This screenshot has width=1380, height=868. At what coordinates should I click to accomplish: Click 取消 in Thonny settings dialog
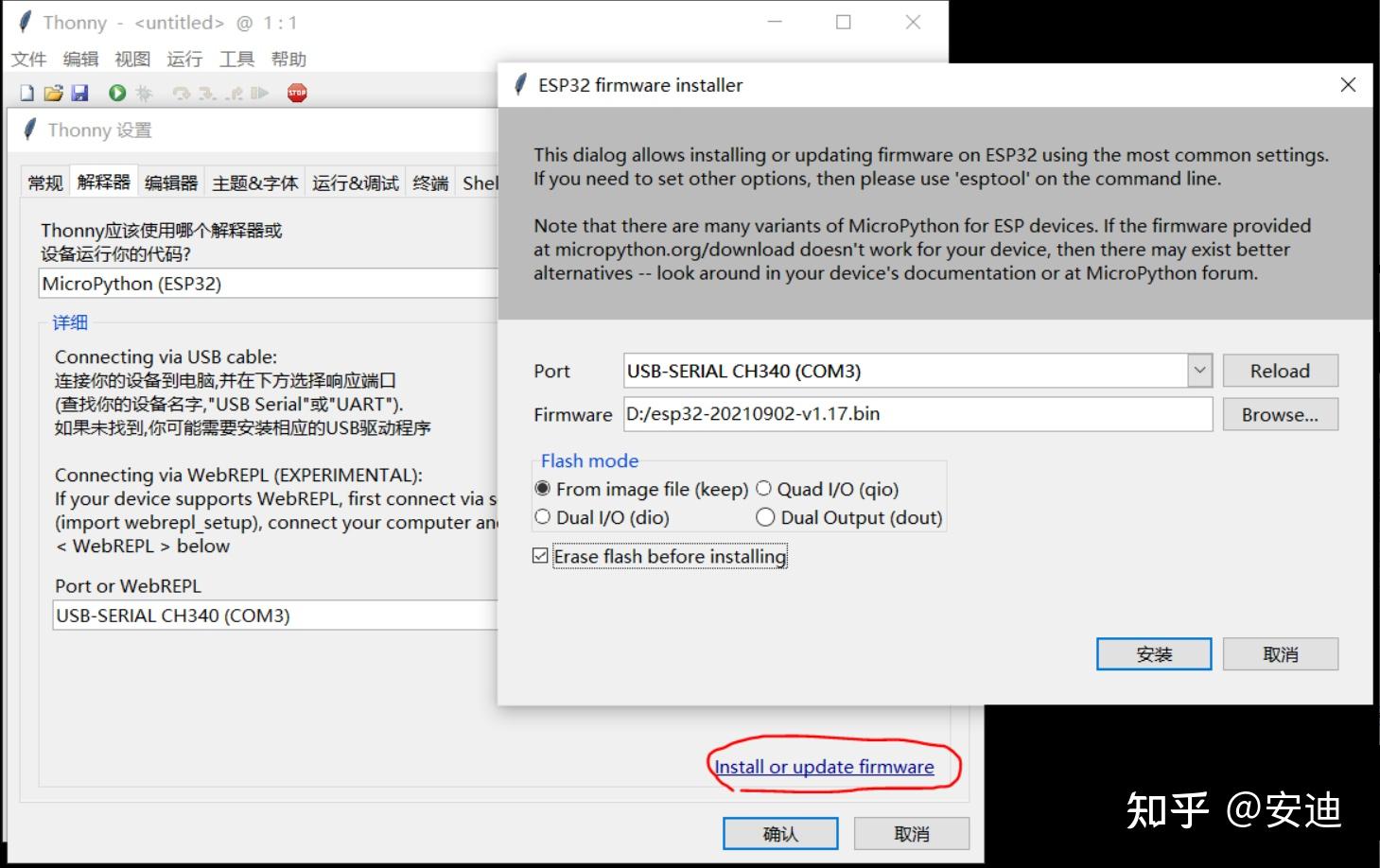point(912,834)
